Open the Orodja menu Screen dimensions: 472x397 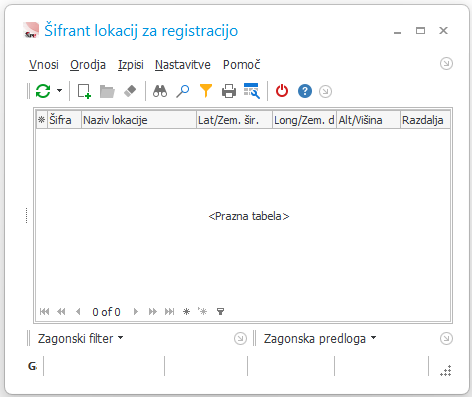[88, 65]
